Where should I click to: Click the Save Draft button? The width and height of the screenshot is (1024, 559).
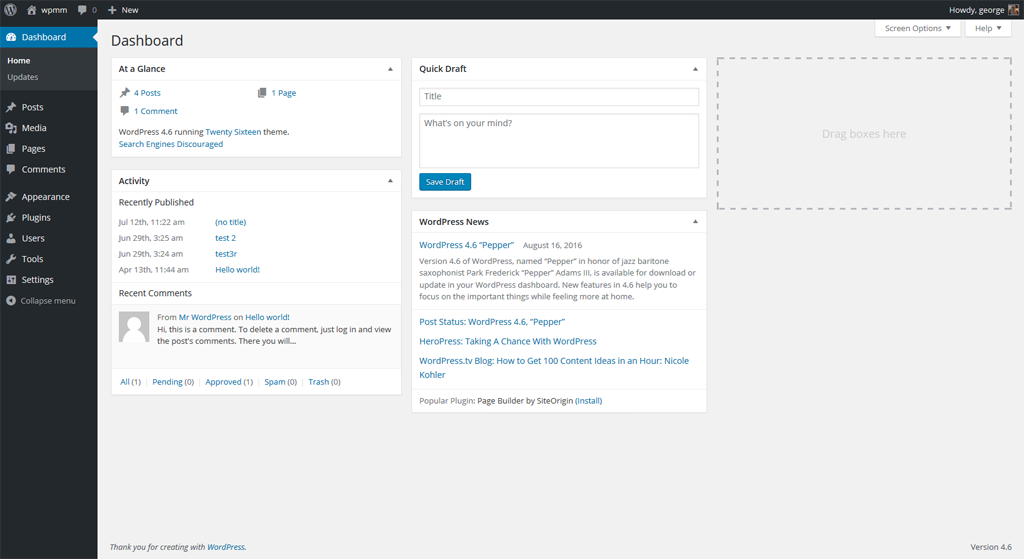pos(445,182)
